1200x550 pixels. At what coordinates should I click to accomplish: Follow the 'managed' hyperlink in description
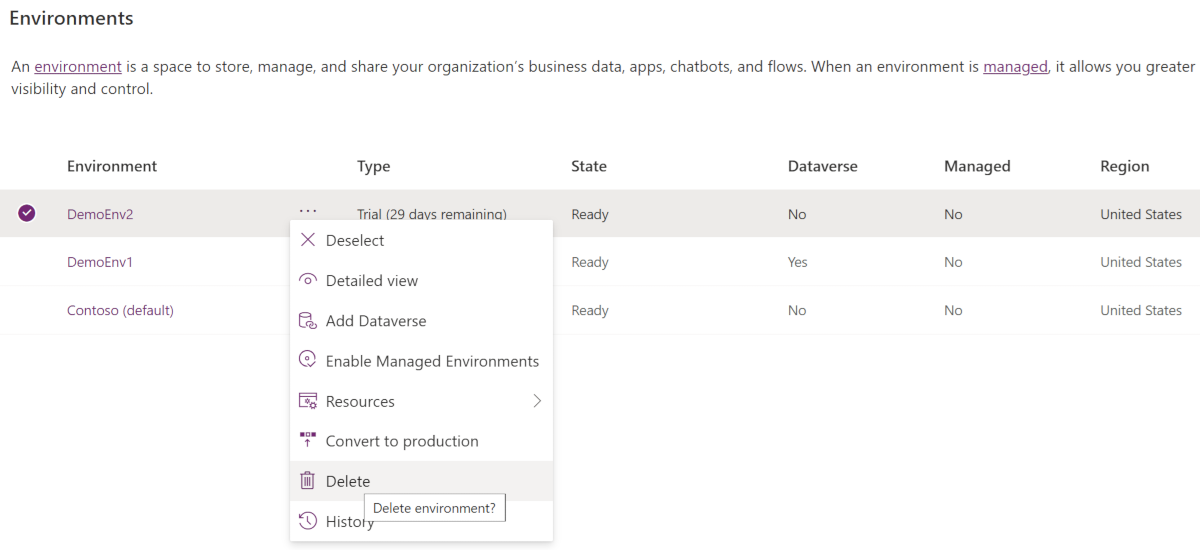pyautogui.click(x=1015, y=67)
